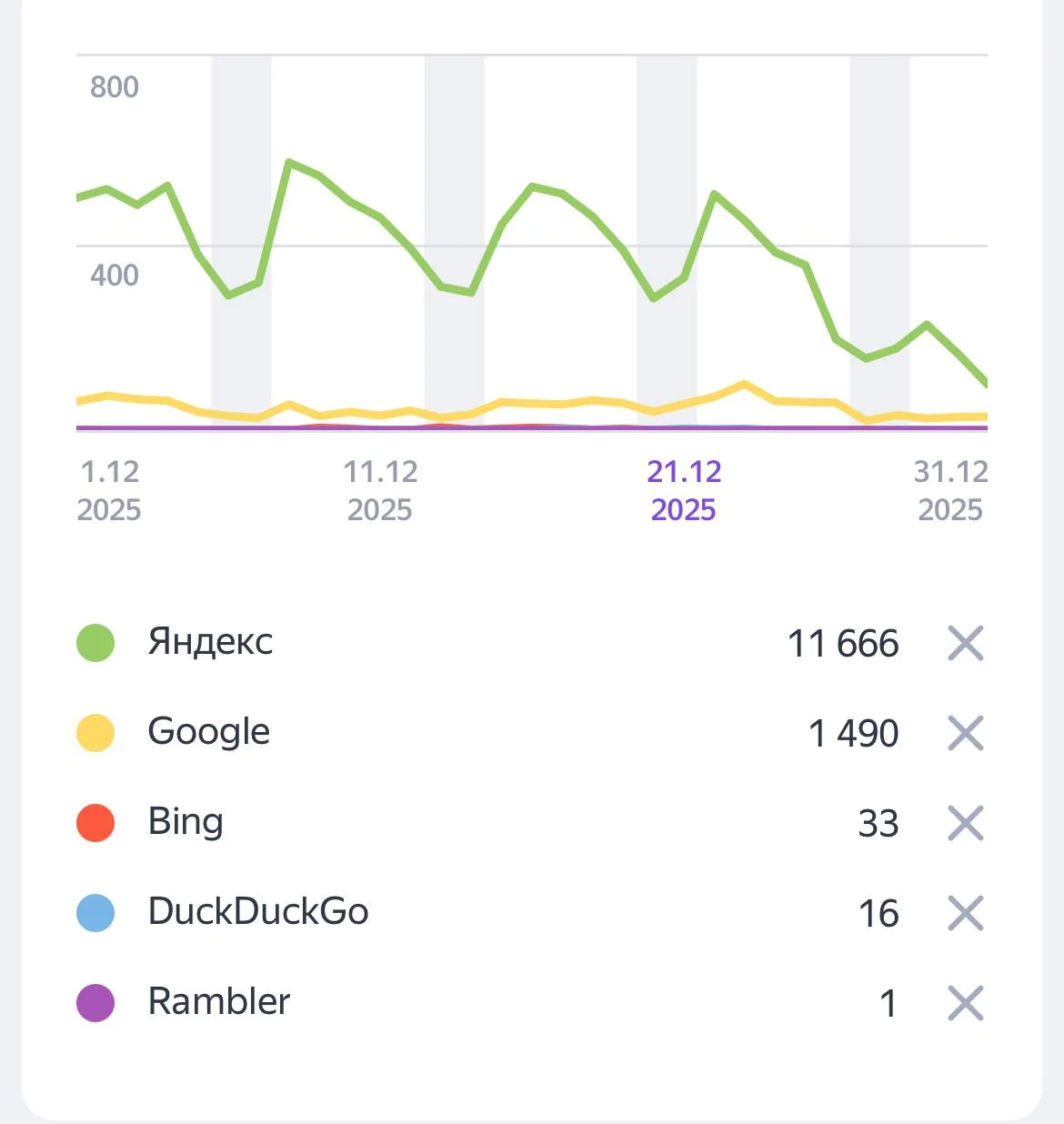Click the 800 y-axis gridline label

115,87
